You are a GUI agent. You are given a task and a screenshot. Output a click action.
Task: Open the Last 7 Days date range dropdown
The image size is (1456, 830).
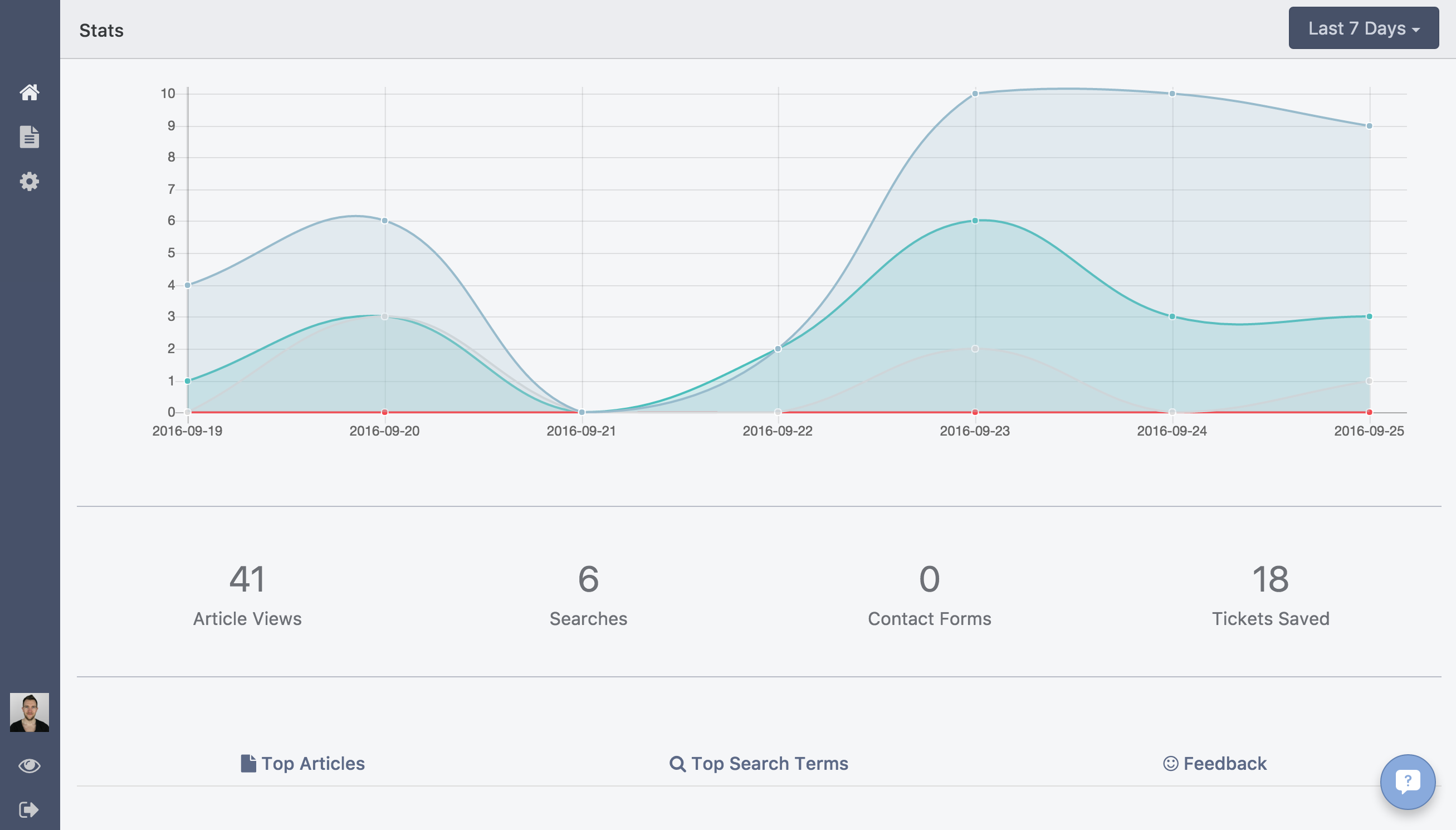[x=1363, y=28]
